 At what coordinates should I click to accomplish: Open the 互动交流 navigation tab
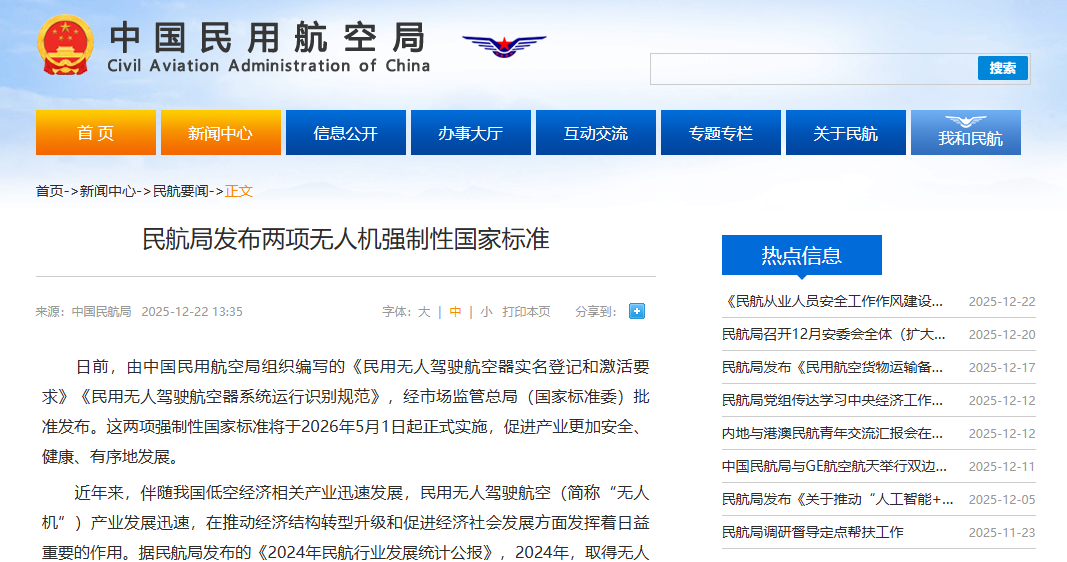[x=596, y=133]
